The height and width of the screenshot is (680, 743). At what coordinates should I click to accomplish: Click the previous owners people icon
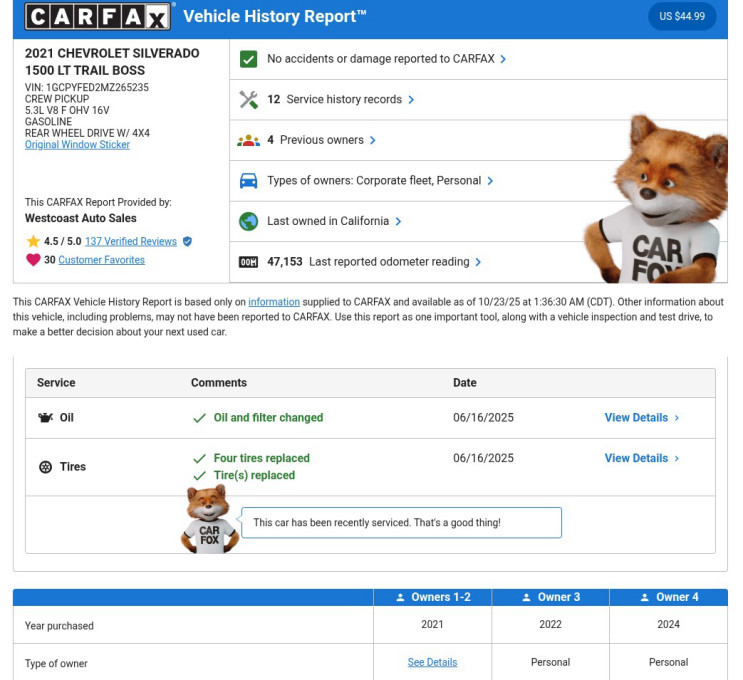click(x=249, y=140)
